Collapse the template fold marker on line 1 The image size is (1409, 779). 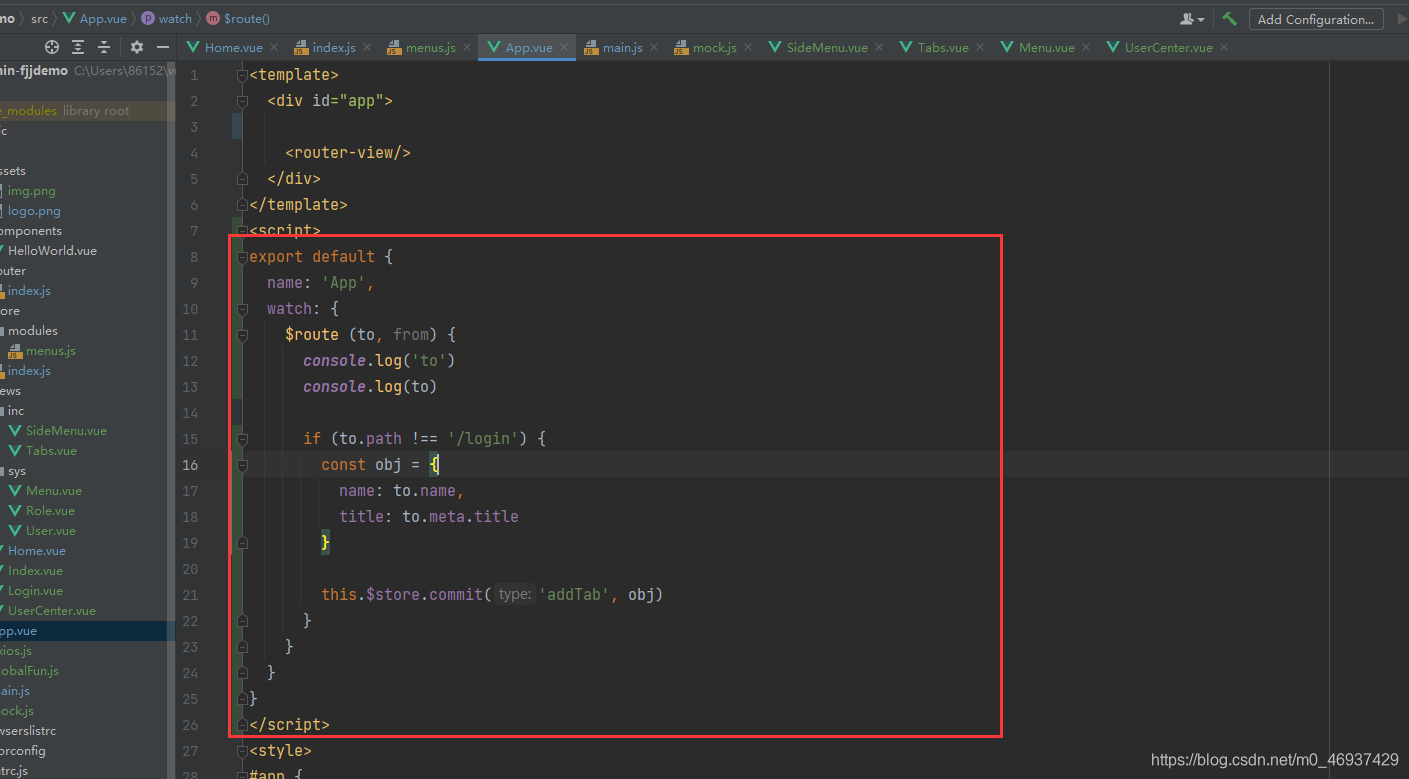pos(242,75)
